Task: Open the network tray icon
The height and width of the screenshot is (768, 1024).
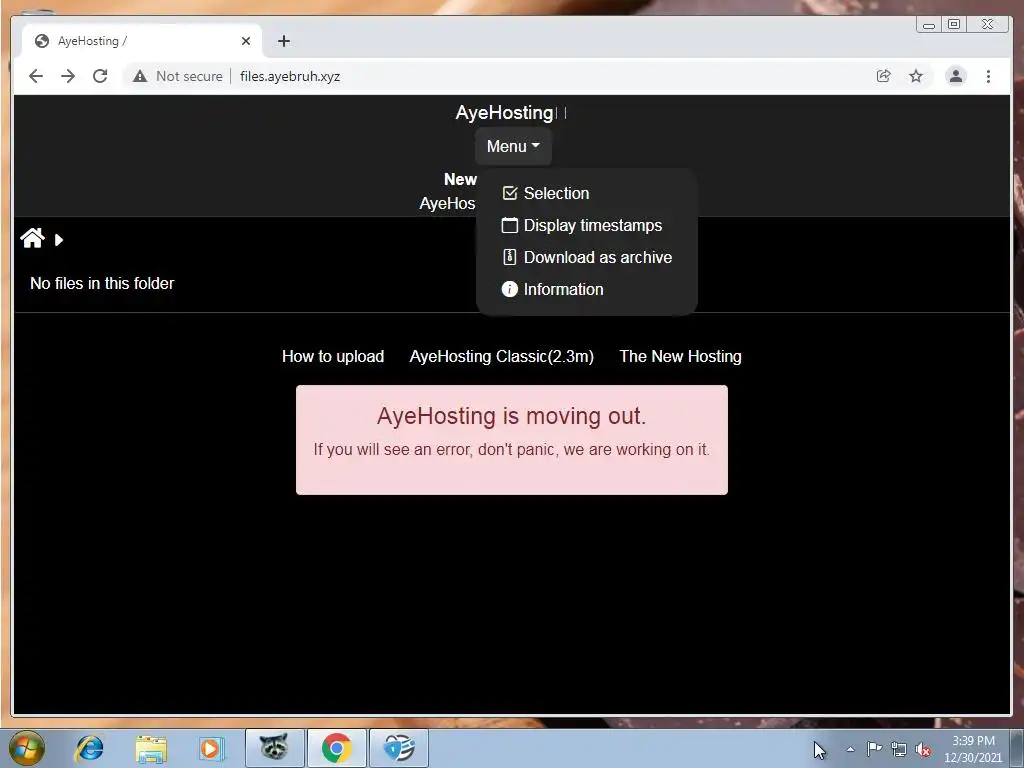Action: 899,750
